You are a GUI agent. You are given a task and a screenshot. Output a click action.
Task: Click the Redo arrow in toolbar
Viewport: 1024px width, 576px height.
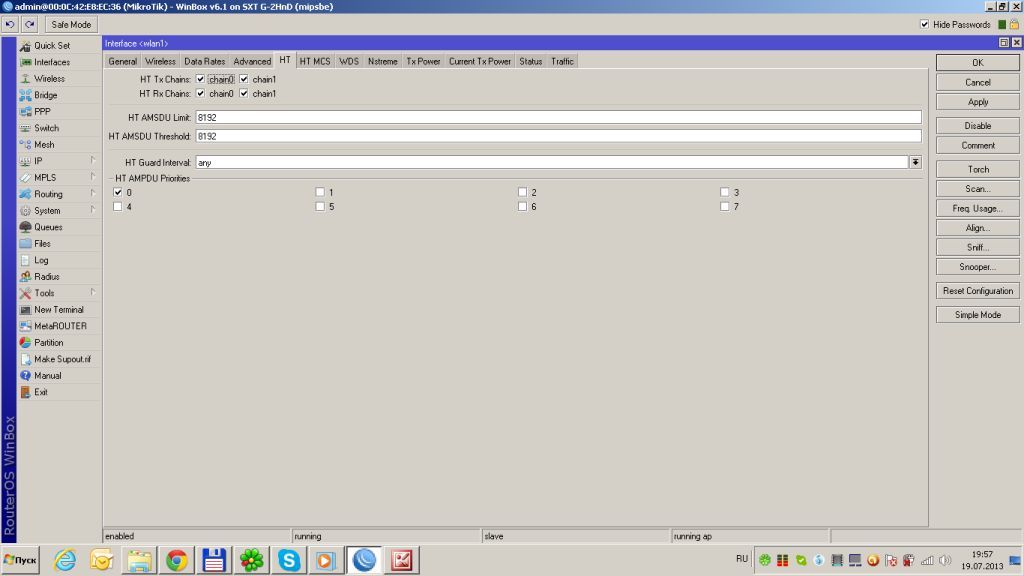coord(29,24)
